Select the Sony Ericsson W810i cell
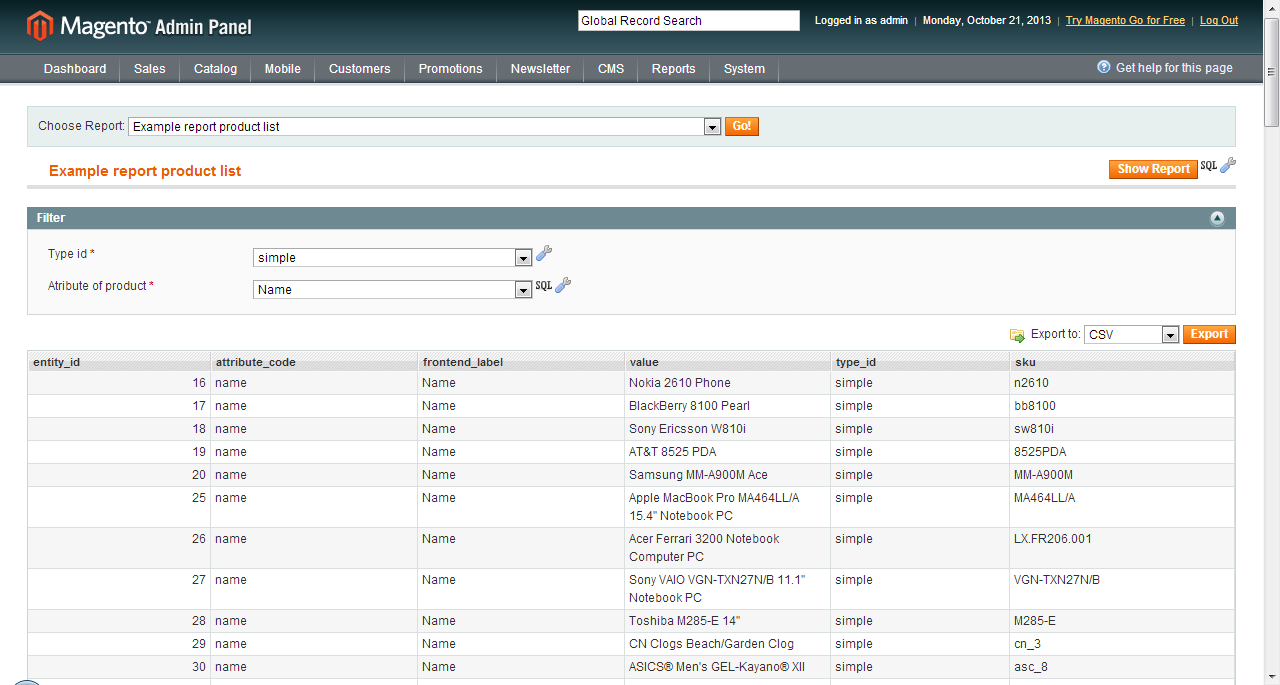 728,429
